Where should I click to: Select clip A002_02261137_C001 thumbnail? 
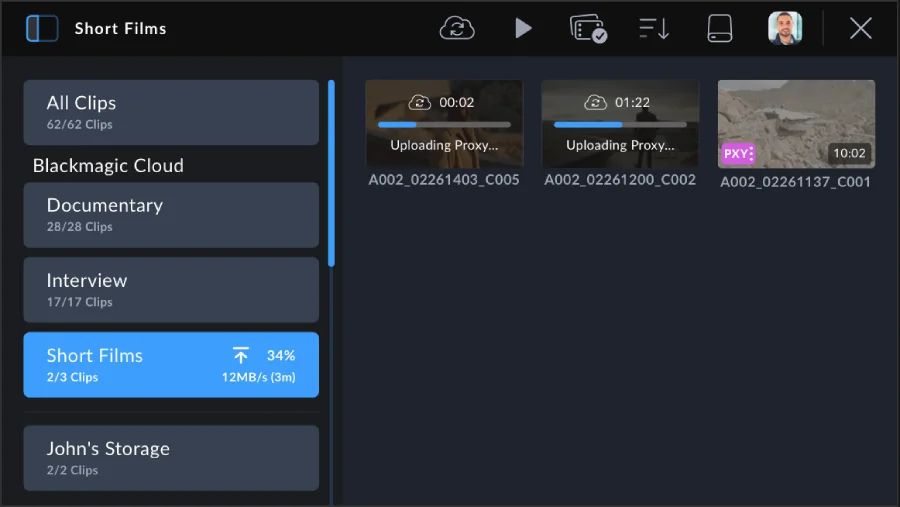(796, 123)
